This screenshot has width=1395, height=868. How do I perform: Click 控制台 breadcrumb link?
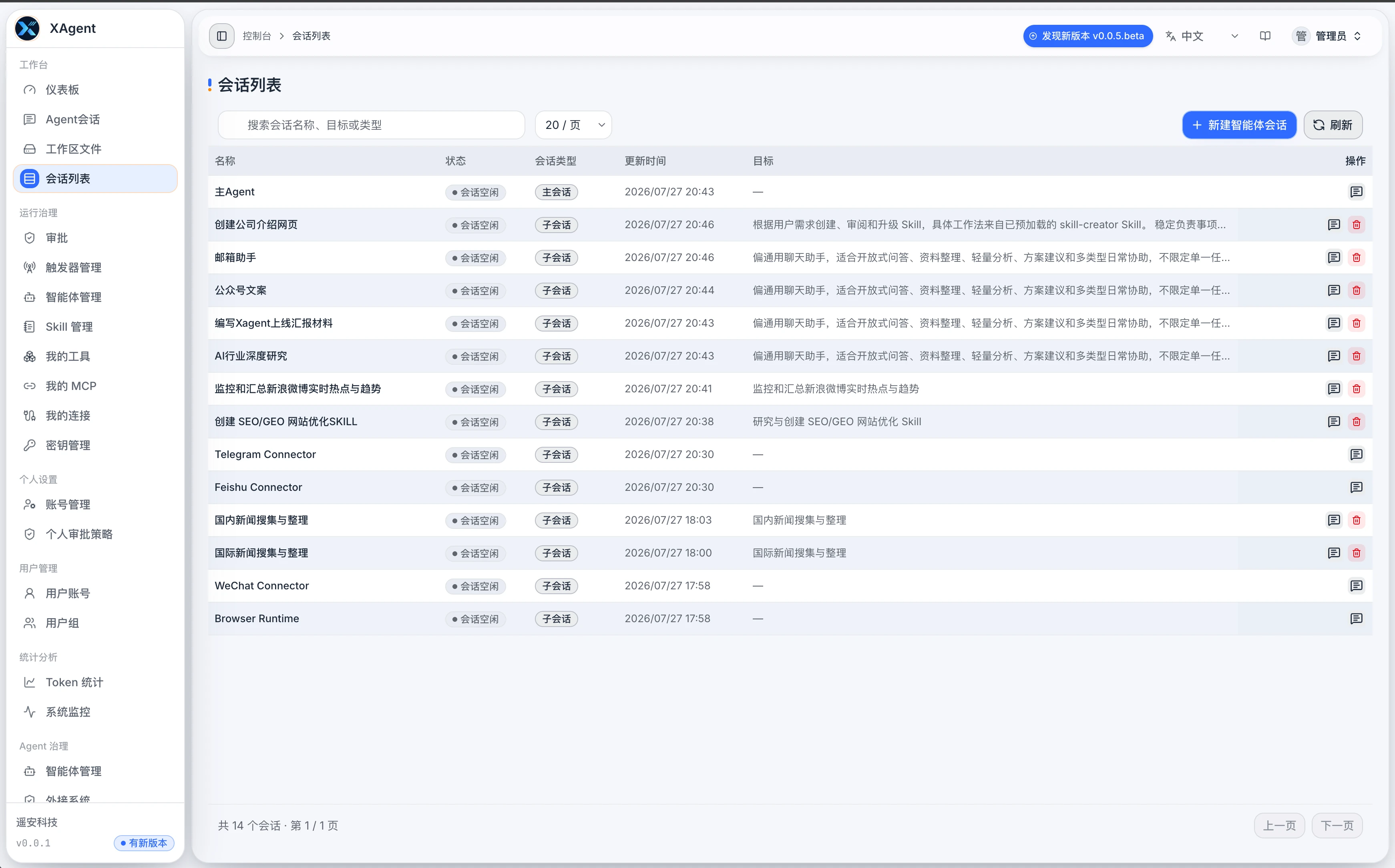click(x=257, y=36)
